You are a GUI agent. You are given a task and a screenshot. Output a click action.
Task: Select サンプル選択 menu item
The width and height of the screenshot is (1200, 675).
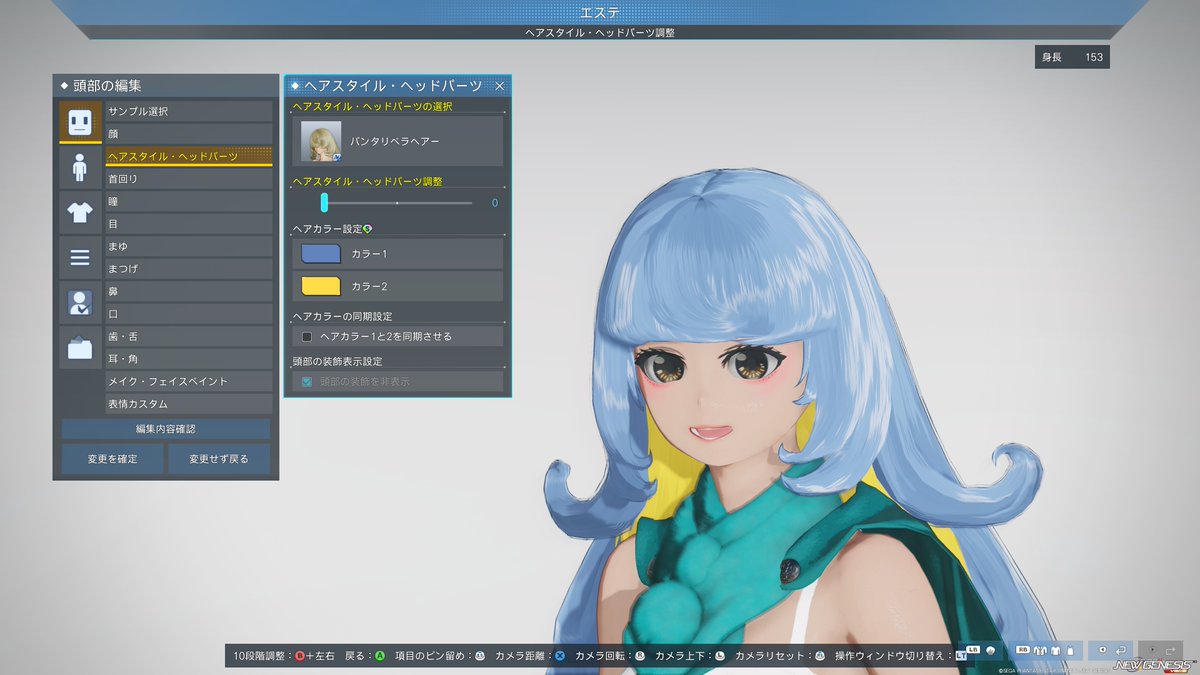click(x=189, y=111)
